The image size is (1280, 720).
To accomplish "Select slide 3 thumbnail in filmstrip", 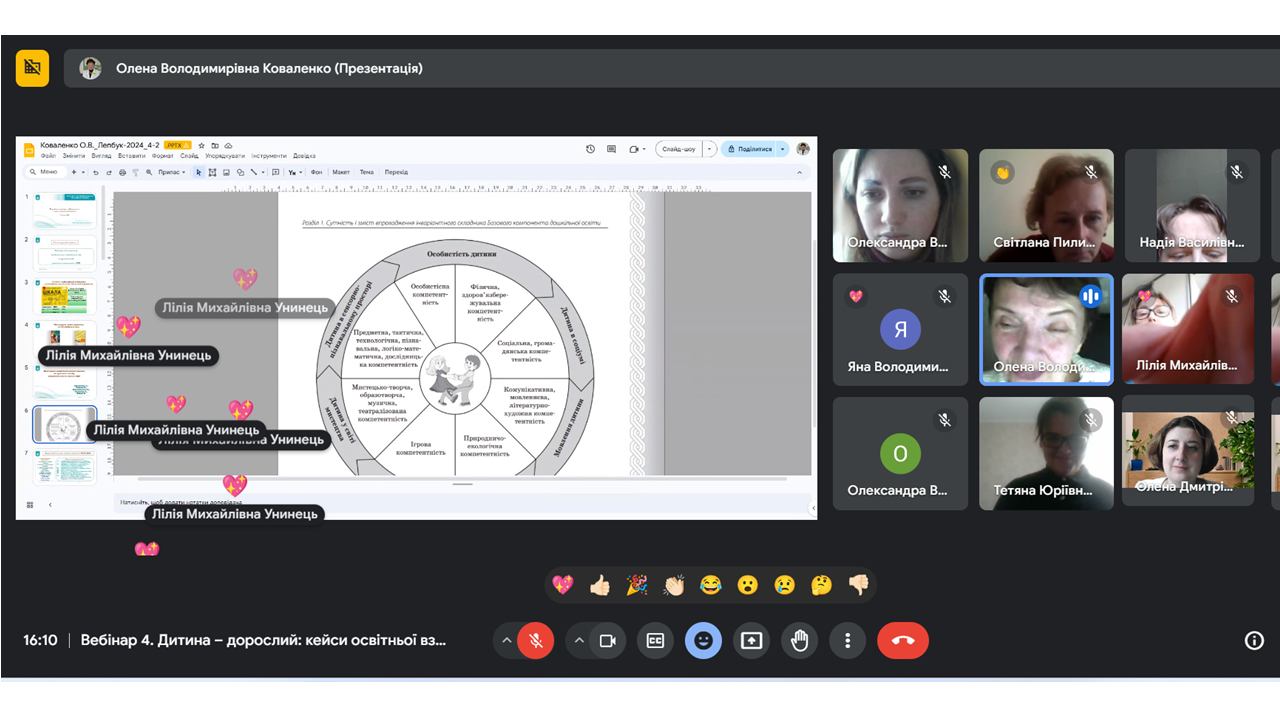I will (x=67, y=297).
